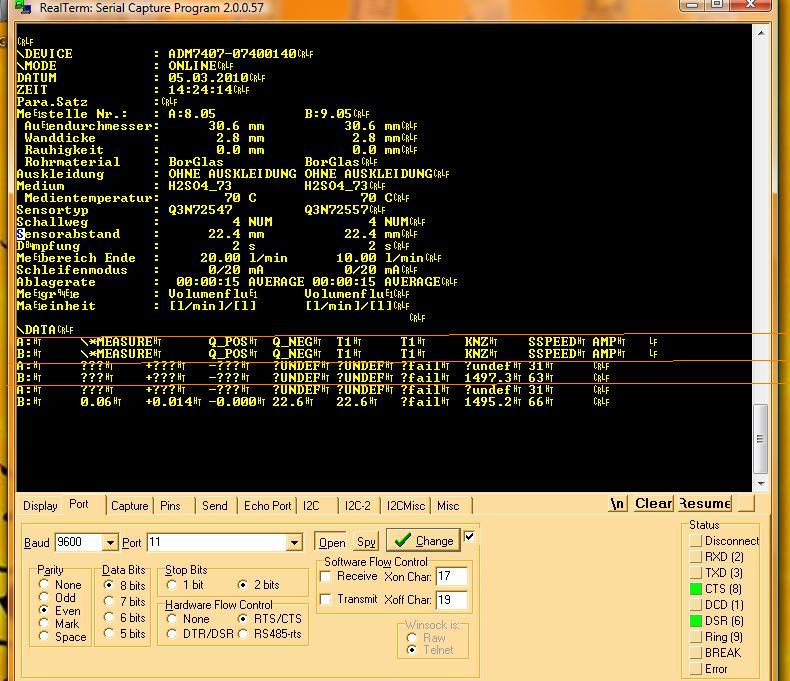Expand the Port number dropdown
The image size is (790, 681).
tap(294, 542)
